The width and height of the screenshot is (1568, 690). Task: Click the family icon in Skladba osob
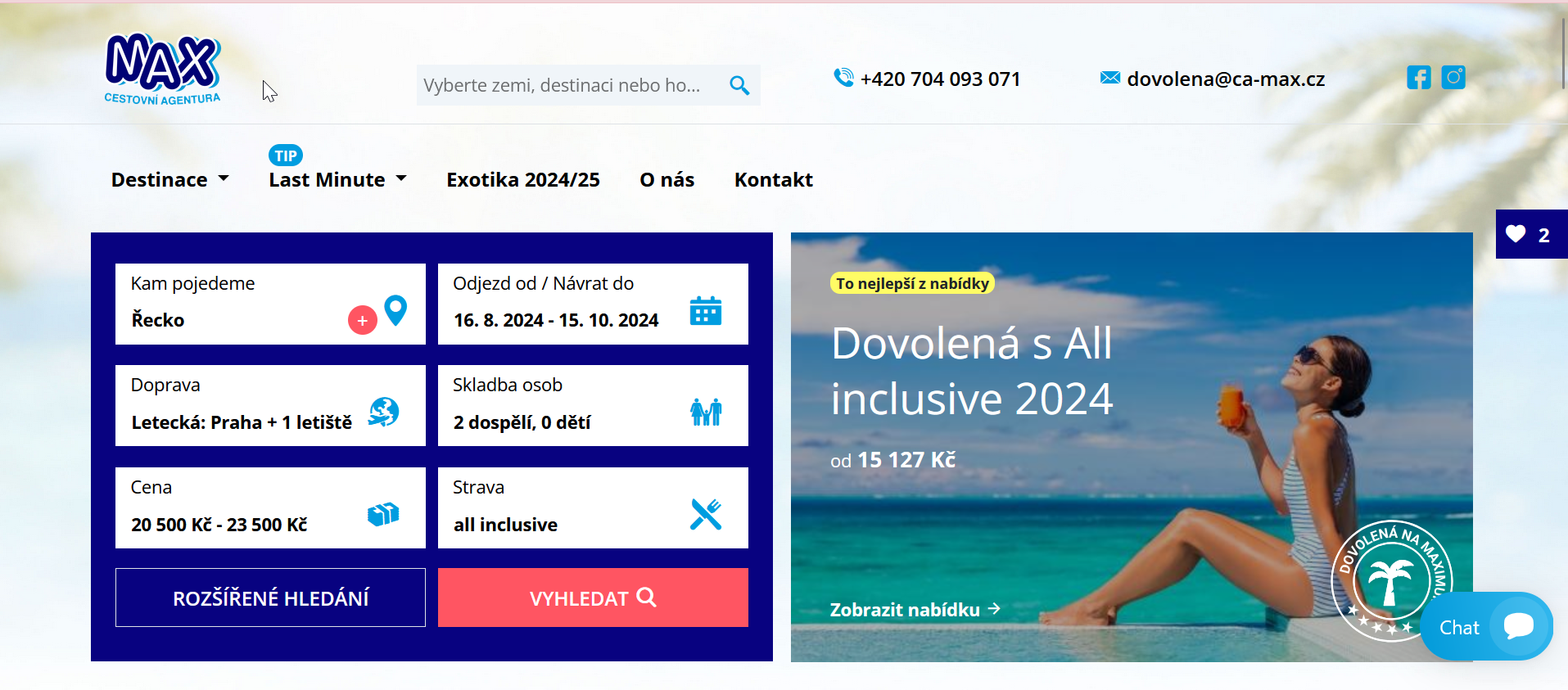tap(706, 412)
